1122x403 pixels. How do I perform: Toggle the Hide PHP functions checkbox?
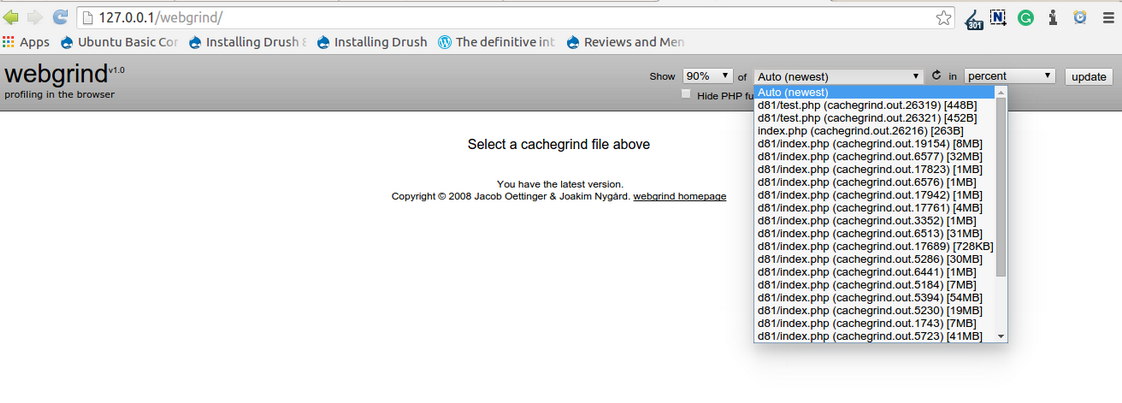pos(686,94)
